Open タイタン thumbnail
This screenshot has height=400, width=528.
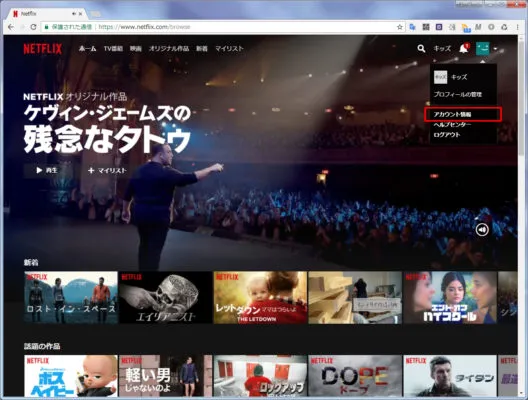click(450, 376)
